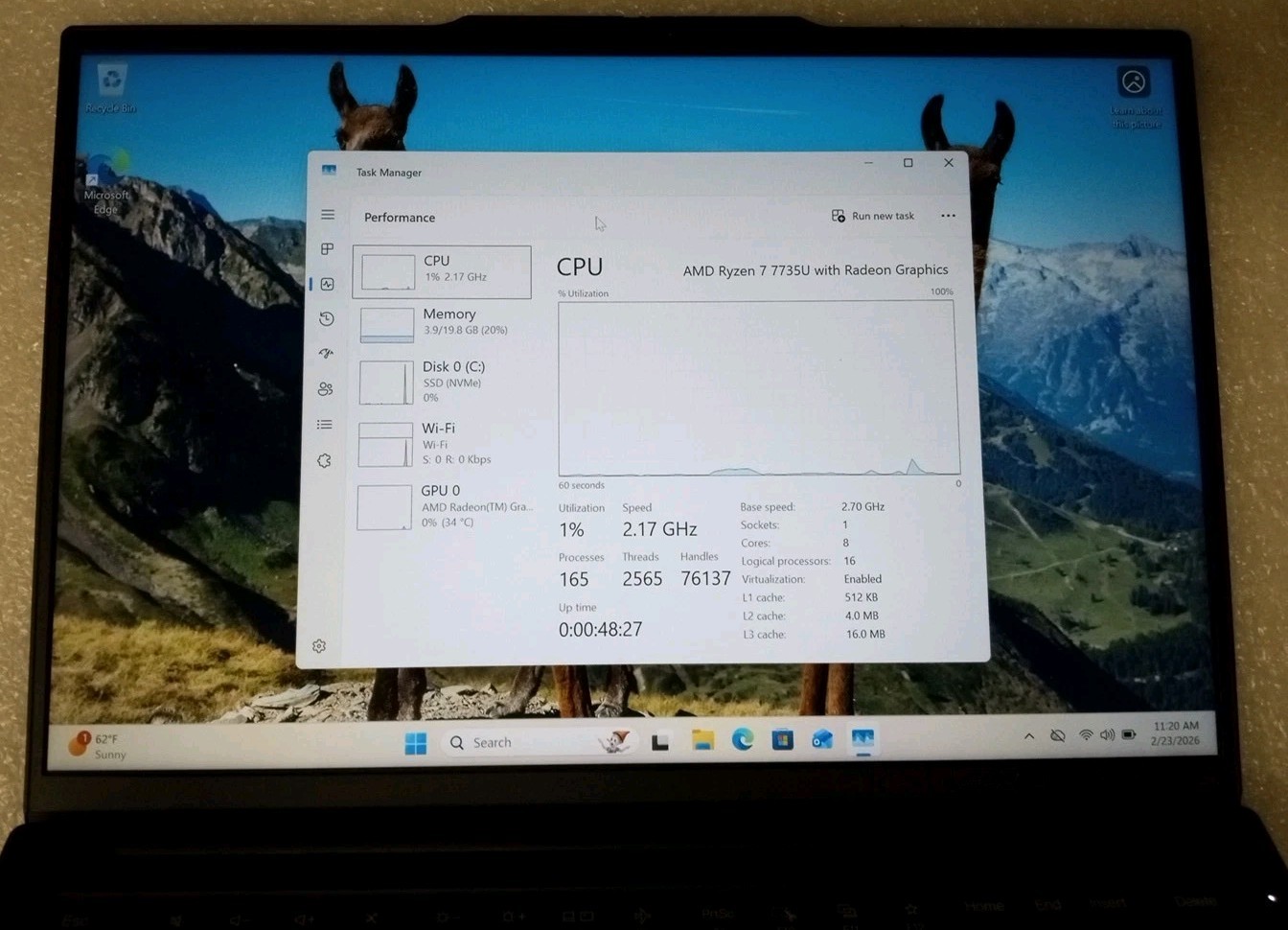This screenshot has width=1288, height=930.
Task: Open the Details page list icon
Action: 325,424
